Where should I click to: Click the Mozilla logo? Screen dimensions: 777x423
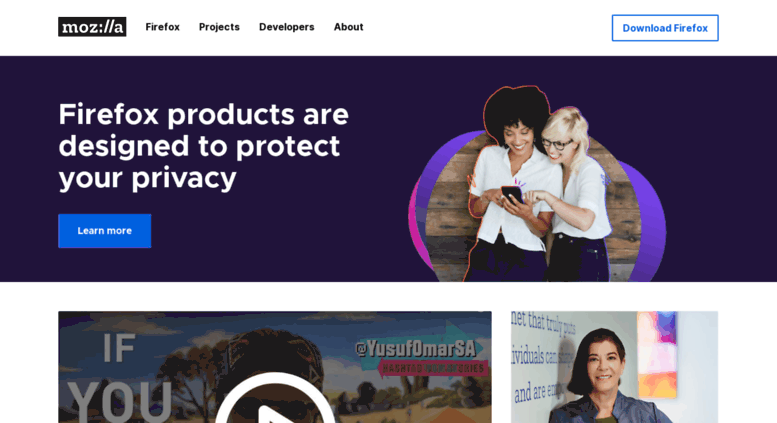(92, 27)
